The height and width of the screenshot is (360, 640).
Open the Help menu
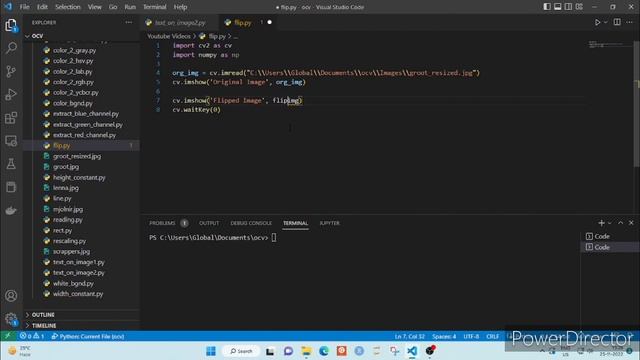(180, 7)
